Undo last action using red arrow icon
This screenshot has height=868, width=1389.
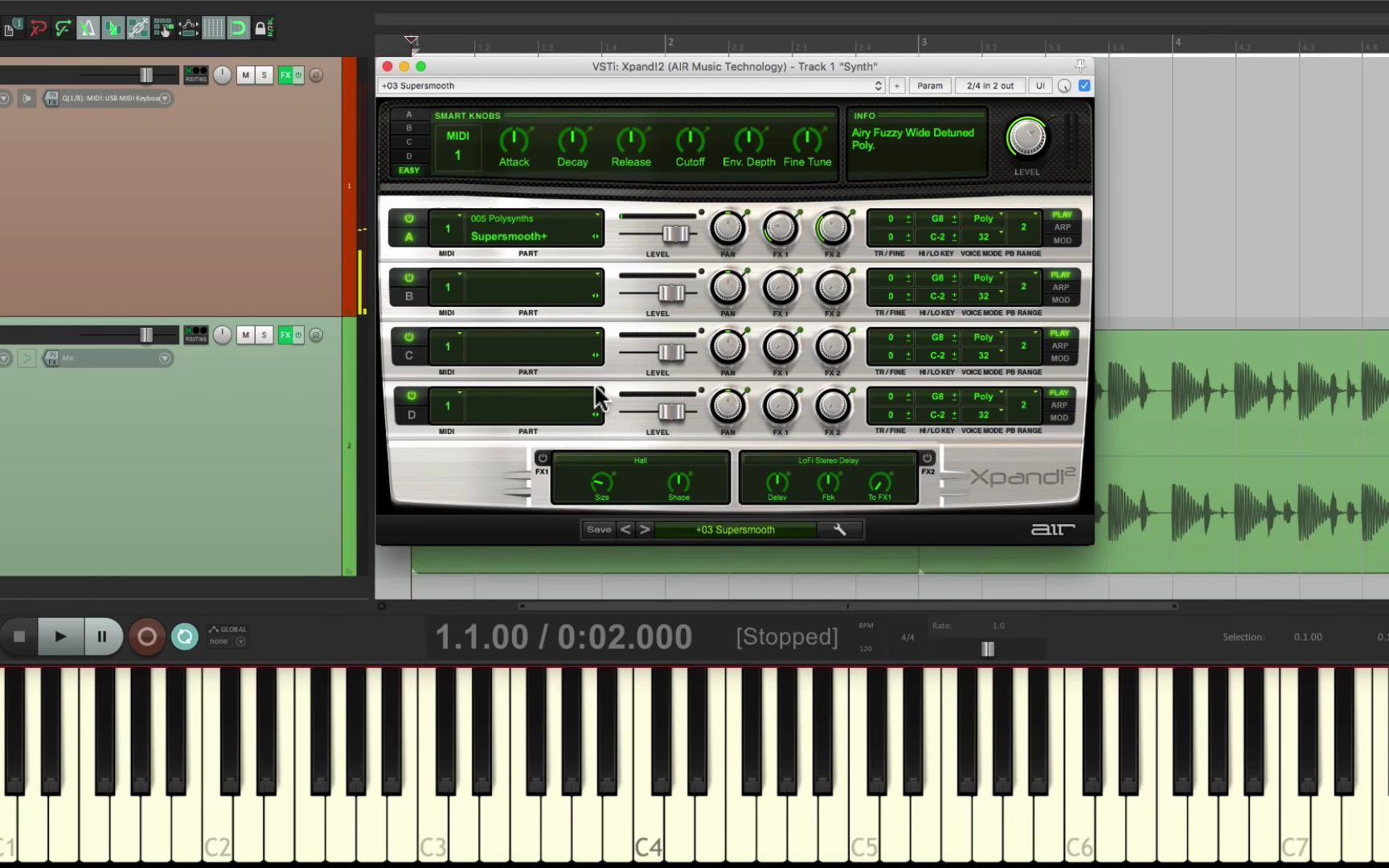39,28
